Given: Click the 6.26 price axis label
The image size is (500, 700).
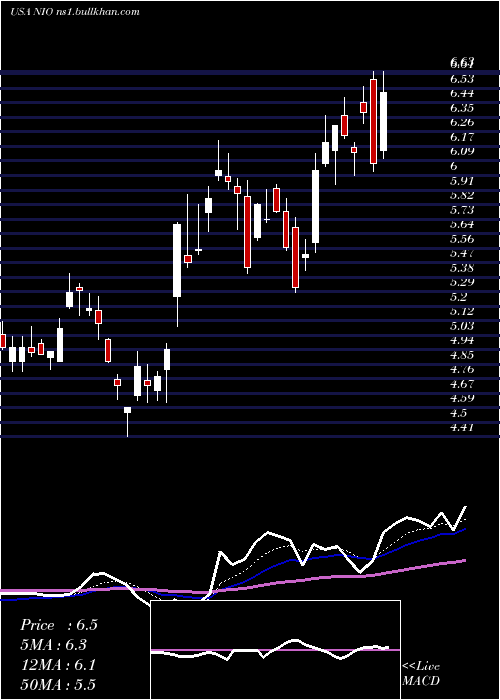Looking at the screenshot, I should [462, 122].
